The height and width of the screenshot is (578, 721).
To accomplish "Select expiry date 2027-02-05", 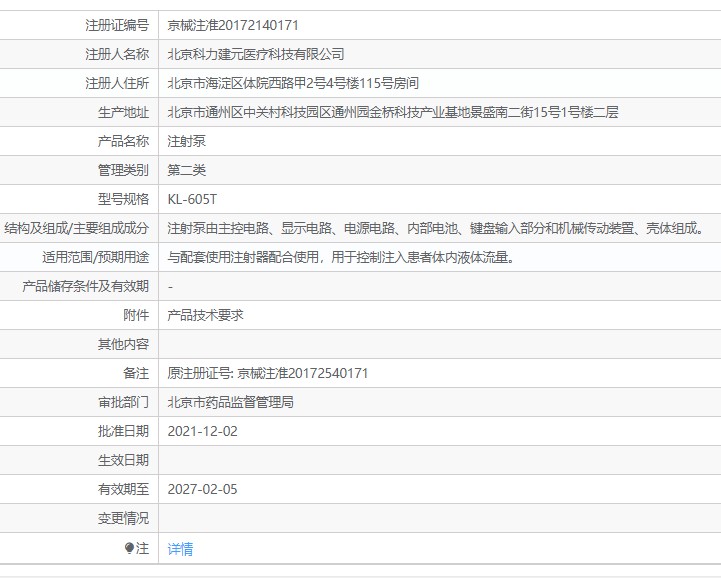I will click(x=202, y=489).
